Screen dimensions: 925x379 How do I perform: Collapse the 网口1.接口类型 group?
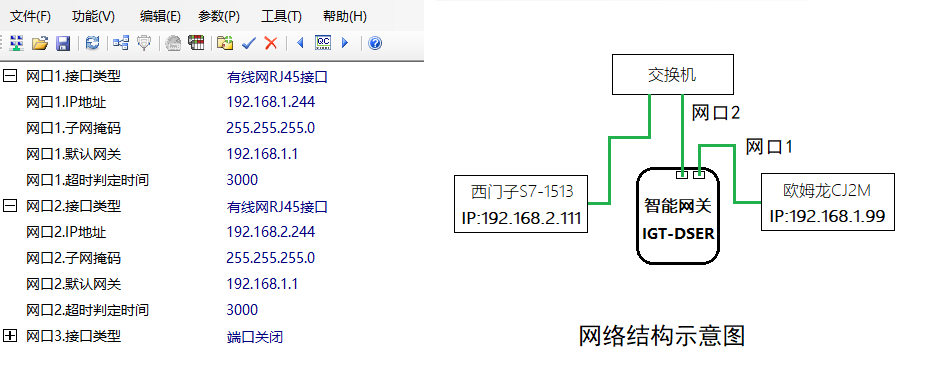point(10,76)
